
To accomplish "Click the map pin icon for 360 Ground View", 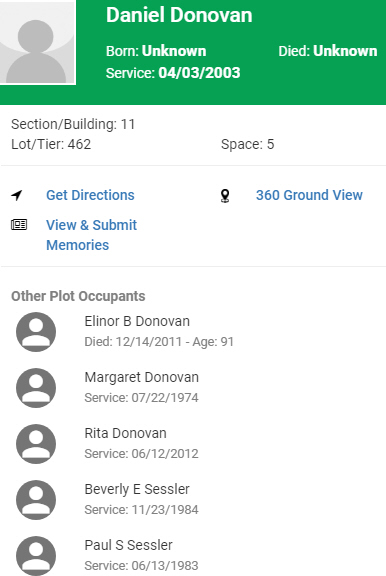I will coord(225,195).
